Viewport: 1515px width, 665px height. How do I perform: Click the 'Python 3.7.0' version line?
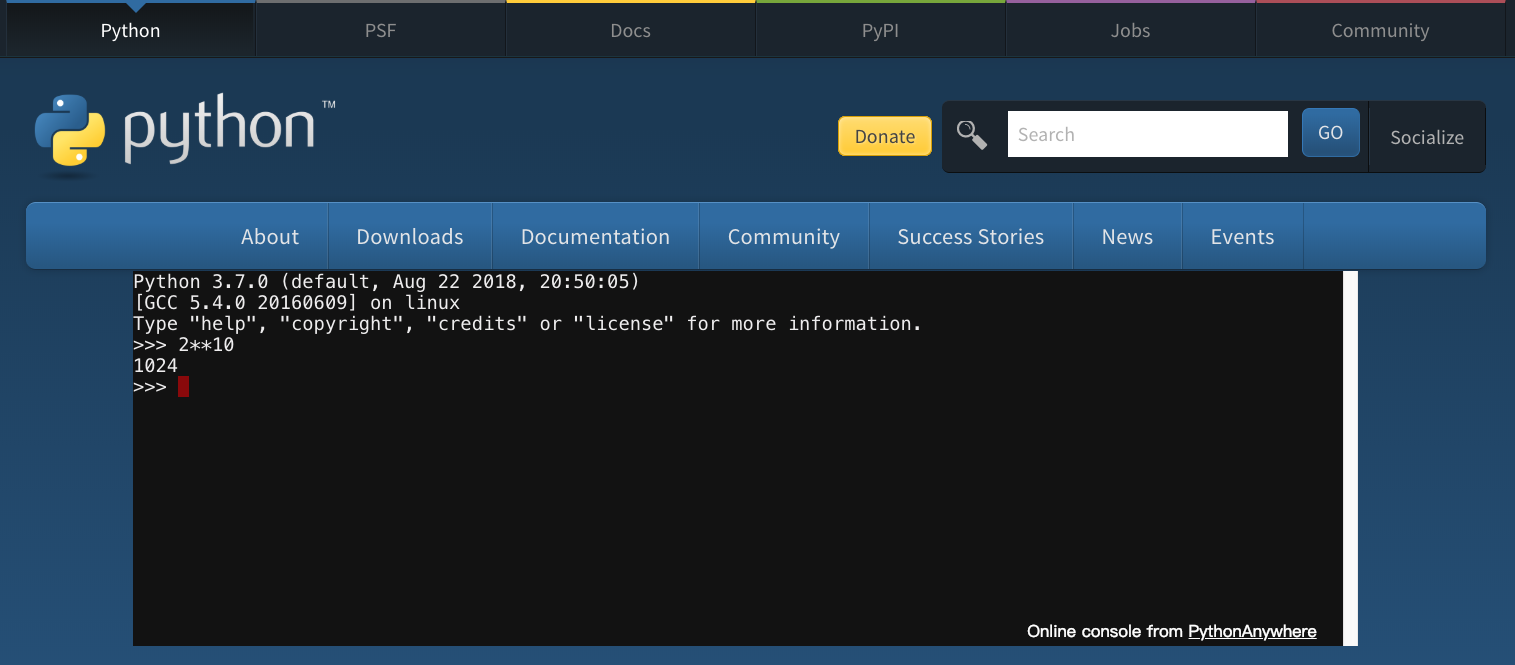(x=386, y=282)
